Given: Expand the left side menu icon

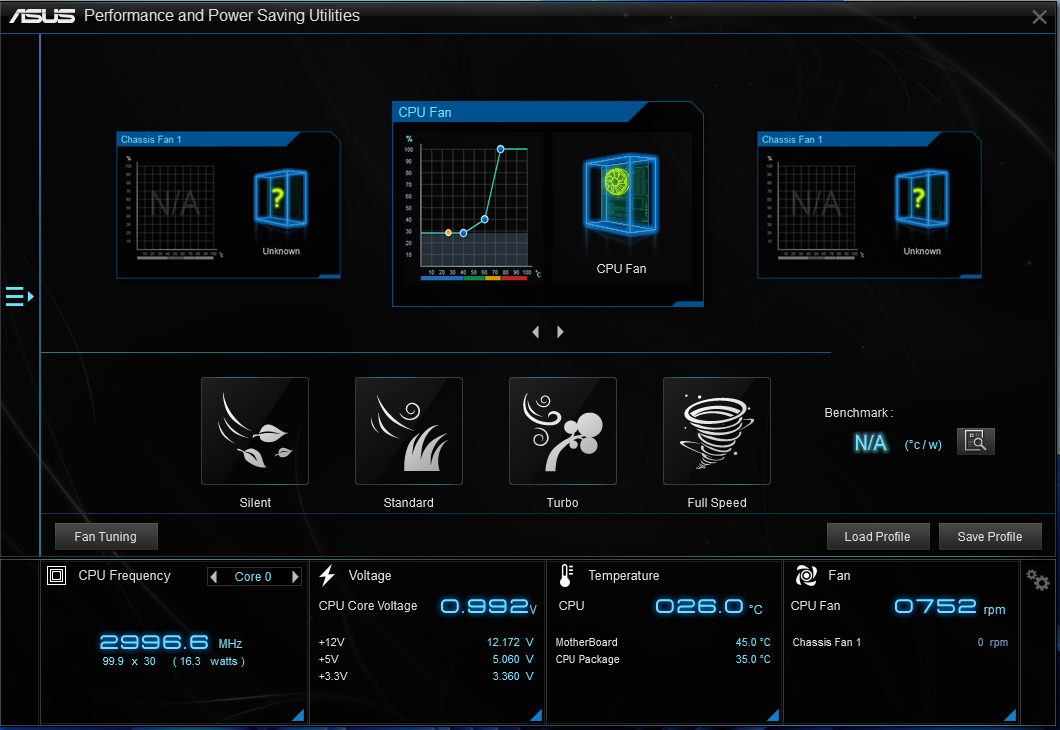Looking at the screenshot, I should tap(19, 297).
